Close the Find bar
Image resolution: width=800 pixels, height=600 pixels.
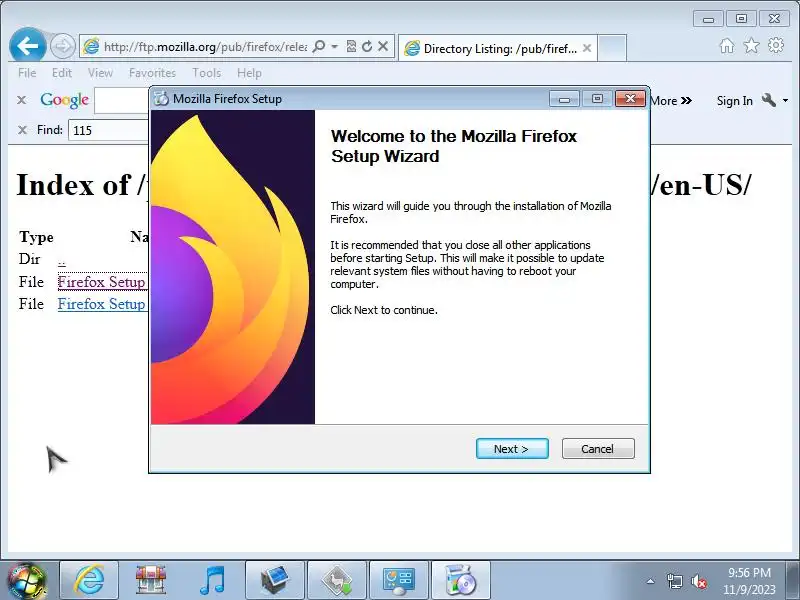(x=22, y=130)
